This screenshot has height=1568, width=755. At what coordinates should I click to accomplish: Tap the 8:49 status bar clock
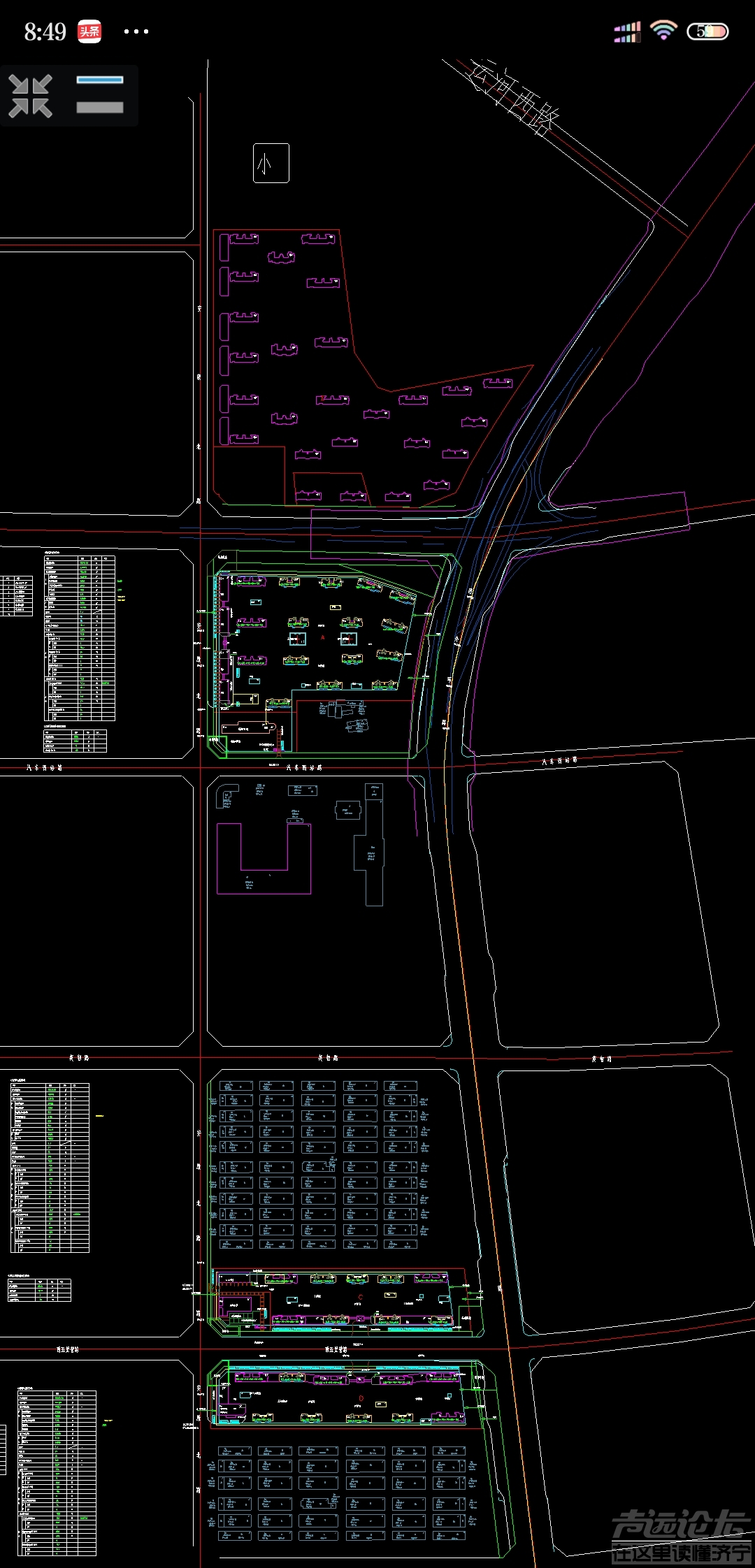click(x=45, y=31)
